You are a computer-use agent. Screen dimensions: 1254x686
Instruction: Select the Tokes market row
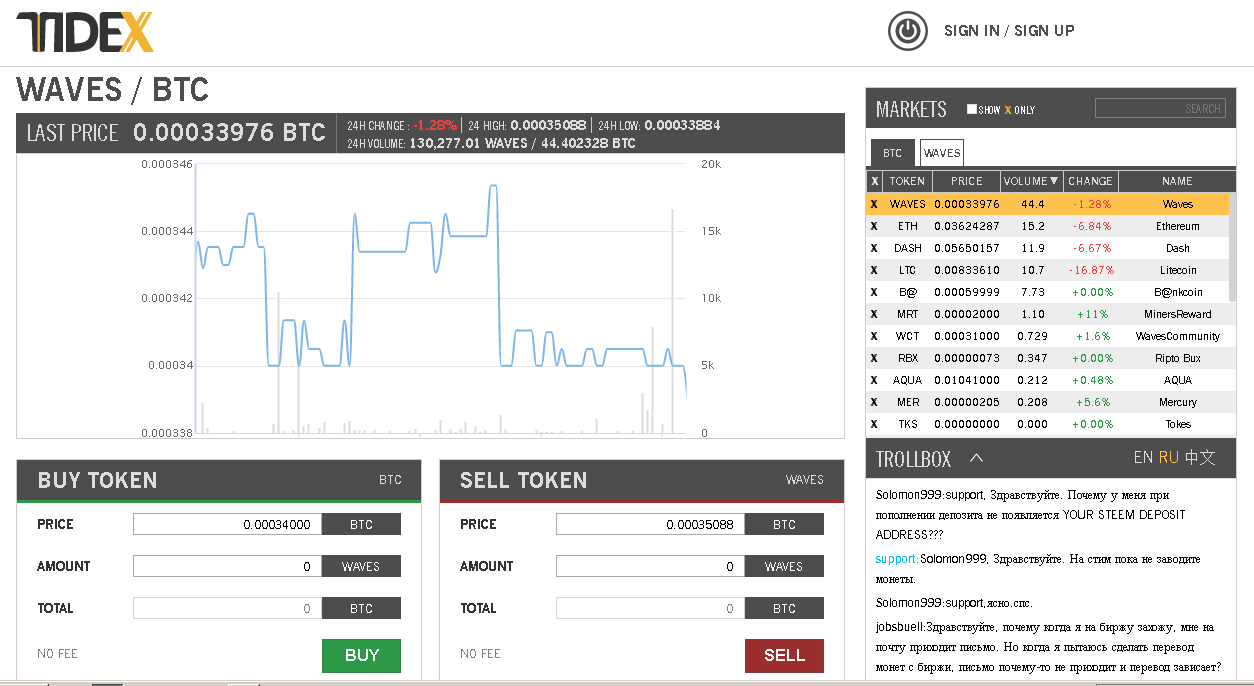point(1047,424)
